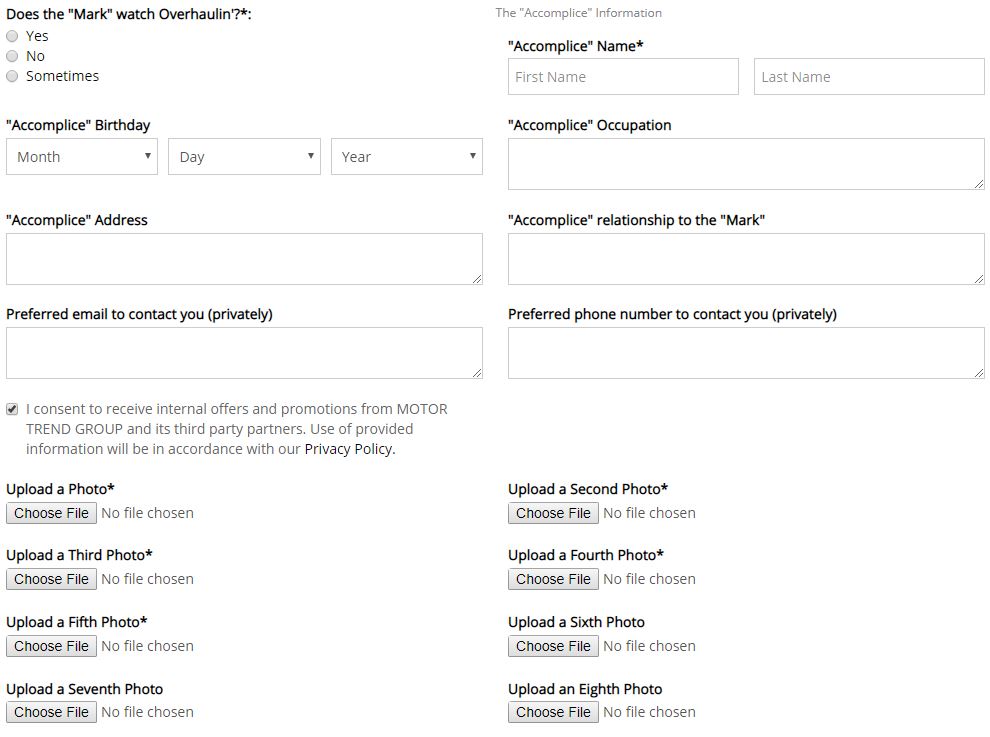The width and height of the screenshot is (990, 737).
Task: Choose a file for the Fifth Photo
Action: tap(52, 646)
